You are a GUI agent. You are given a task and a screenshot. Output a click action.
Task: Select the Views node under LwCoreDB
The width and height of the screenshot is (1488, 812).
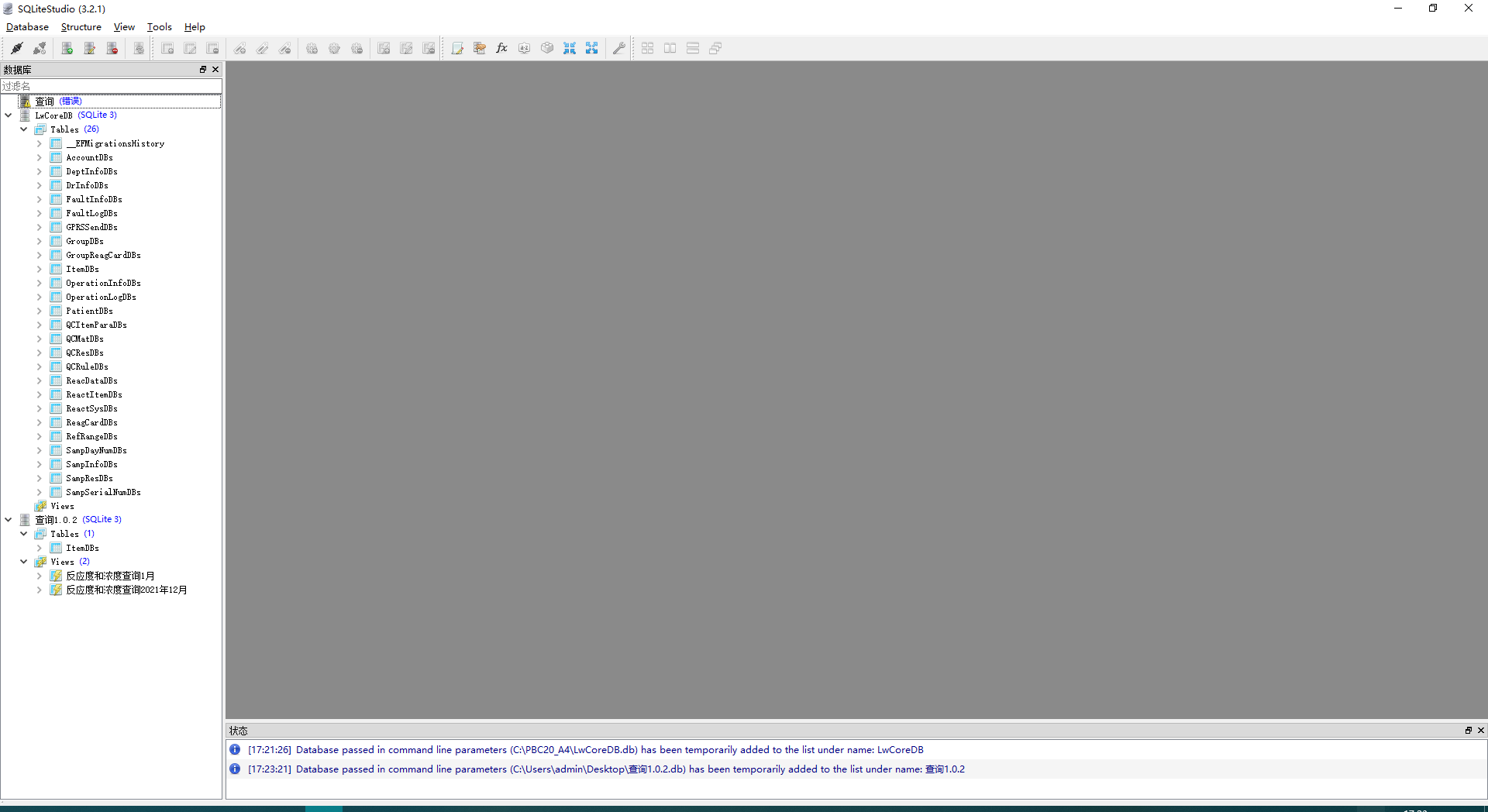coord(62,506)
